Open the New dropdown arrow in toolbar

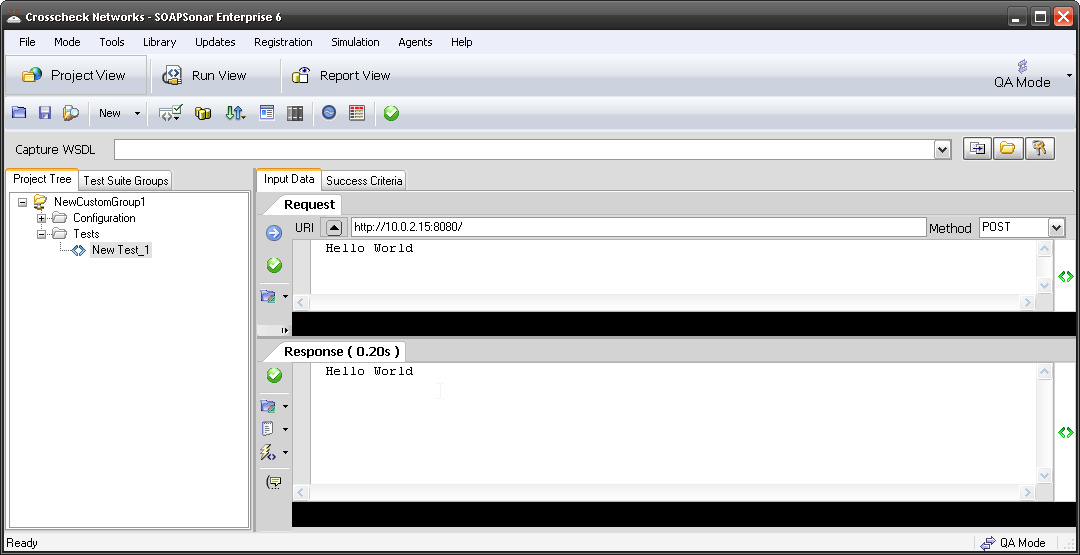(137, 114)
